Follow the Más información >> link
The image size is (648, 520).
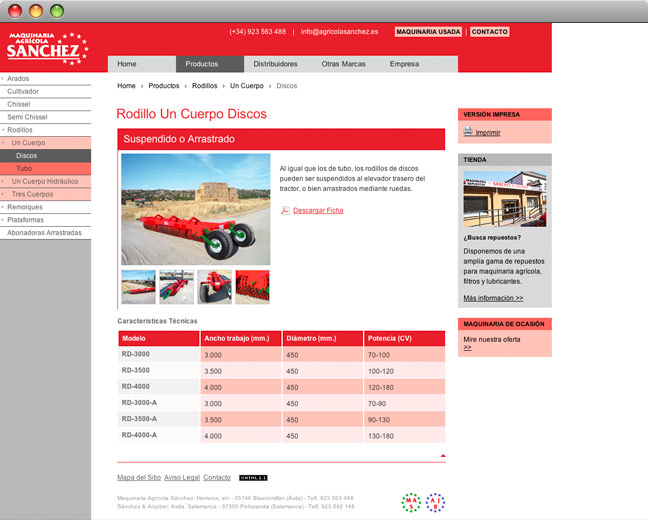(x=493, y=298)
